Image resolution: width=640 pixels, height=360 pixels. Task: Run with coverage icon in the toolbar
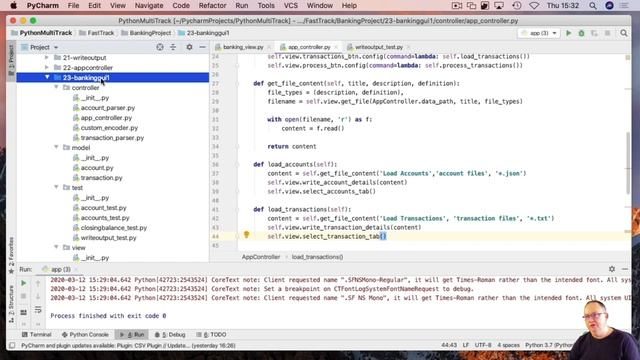pyautogui.click(x=594, y=33)
